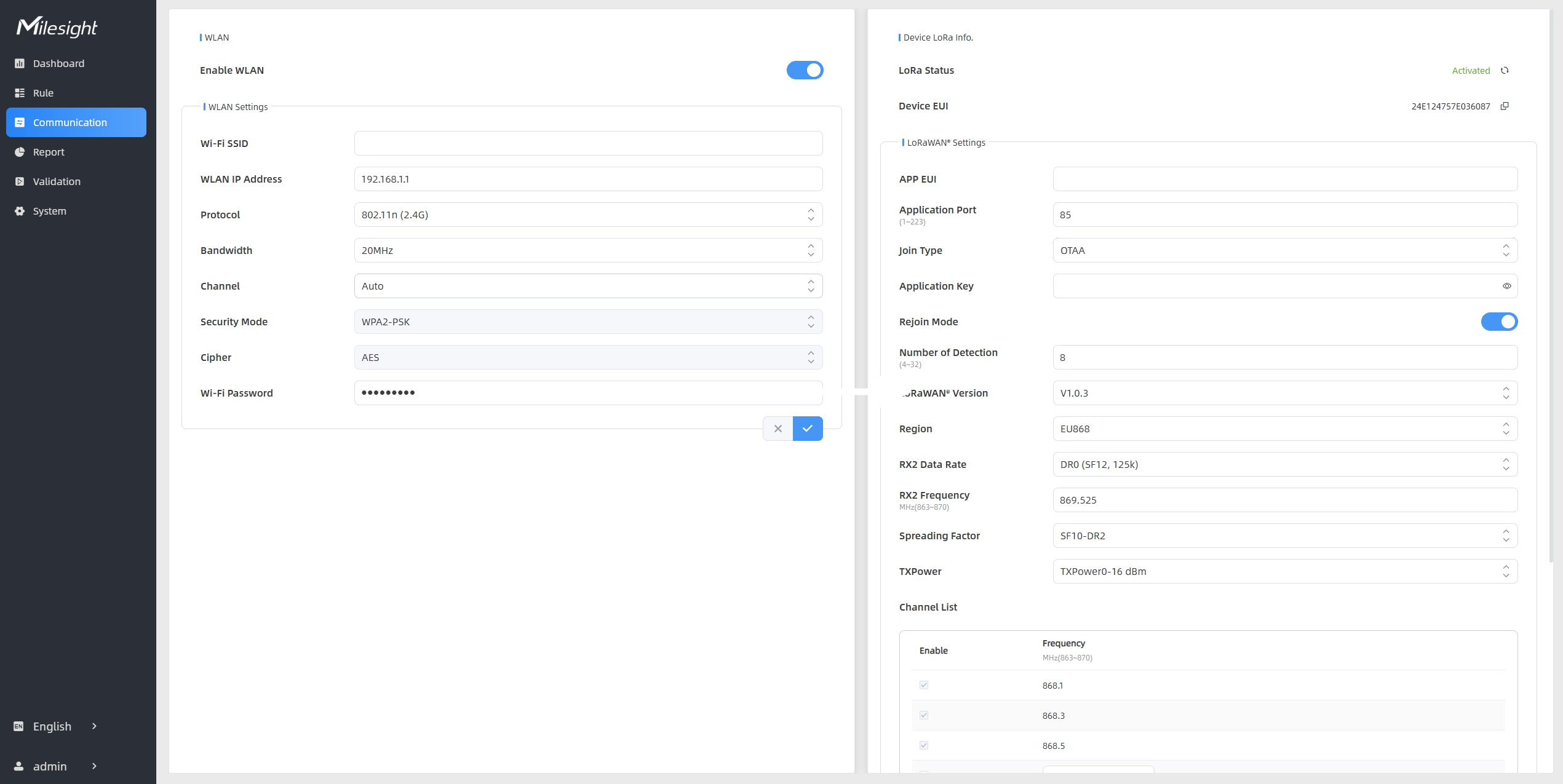Screen dimensions: 1563x784
Task: Click the Milesight logo
Action: tap(57, 26)
